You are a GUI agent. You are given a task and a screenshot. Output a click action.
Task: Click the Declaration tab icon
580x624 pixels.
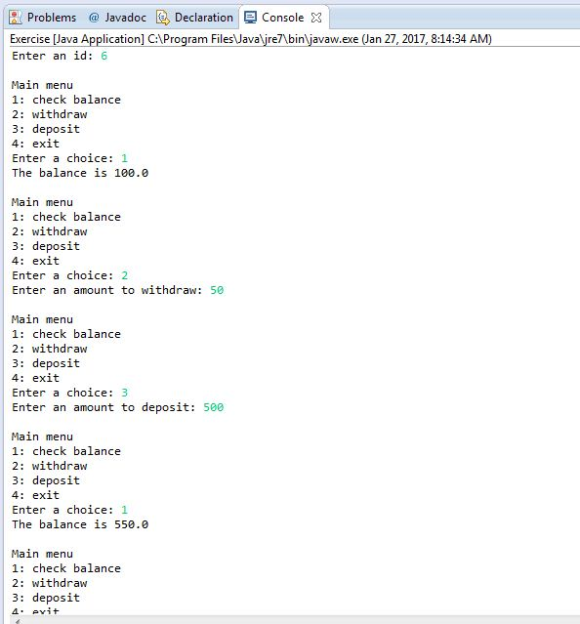point(163,18)
